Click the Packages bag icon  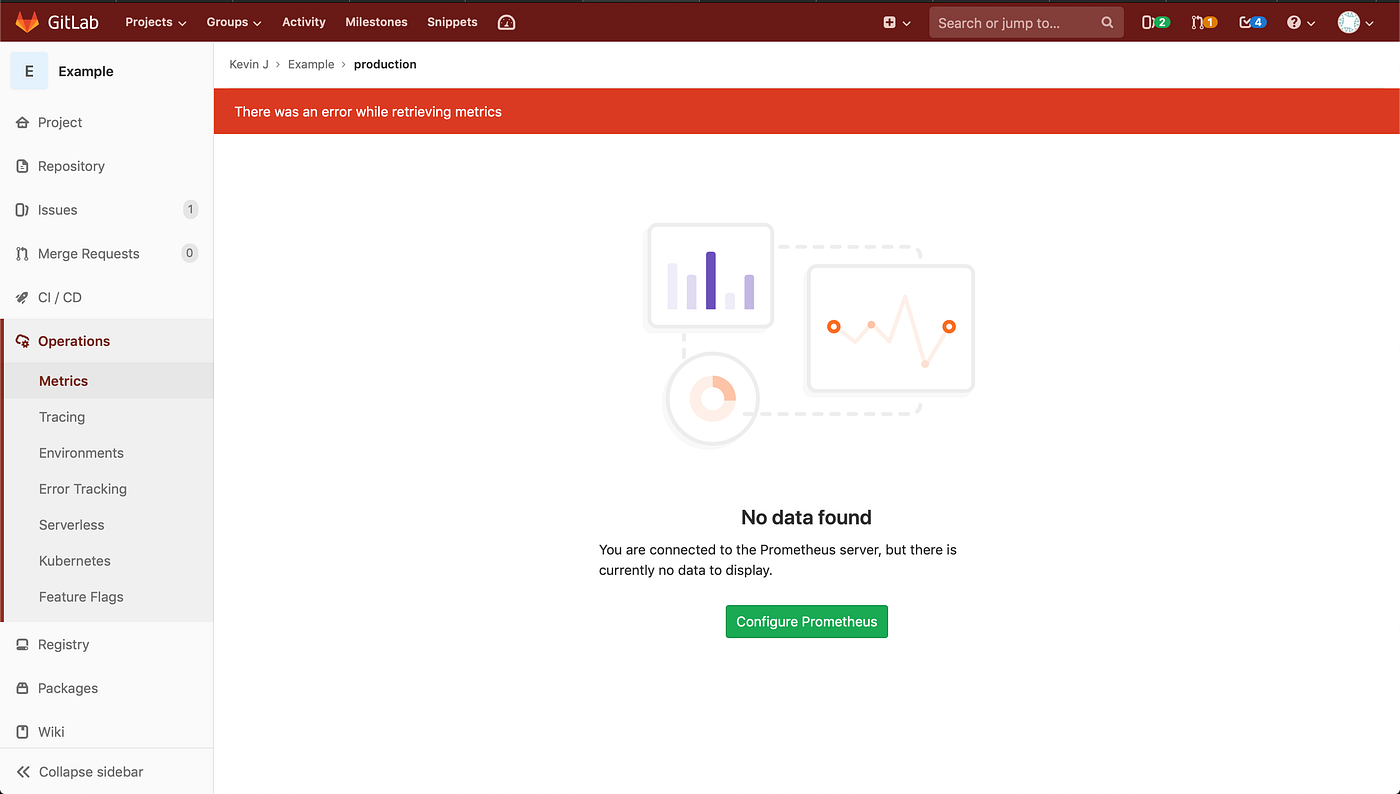point(22,688)
